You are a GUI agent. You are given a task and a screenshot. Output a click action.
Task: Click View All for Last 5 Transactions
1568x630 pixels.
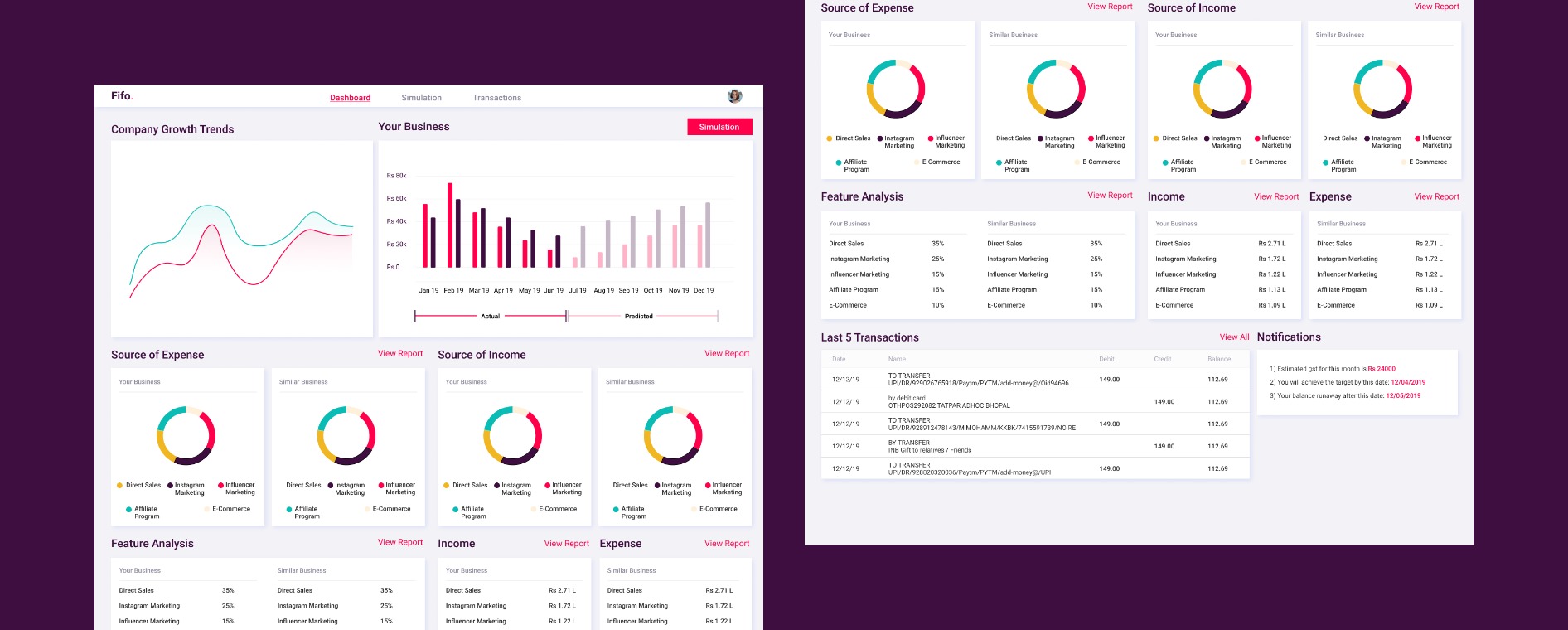coord(1234,337)
